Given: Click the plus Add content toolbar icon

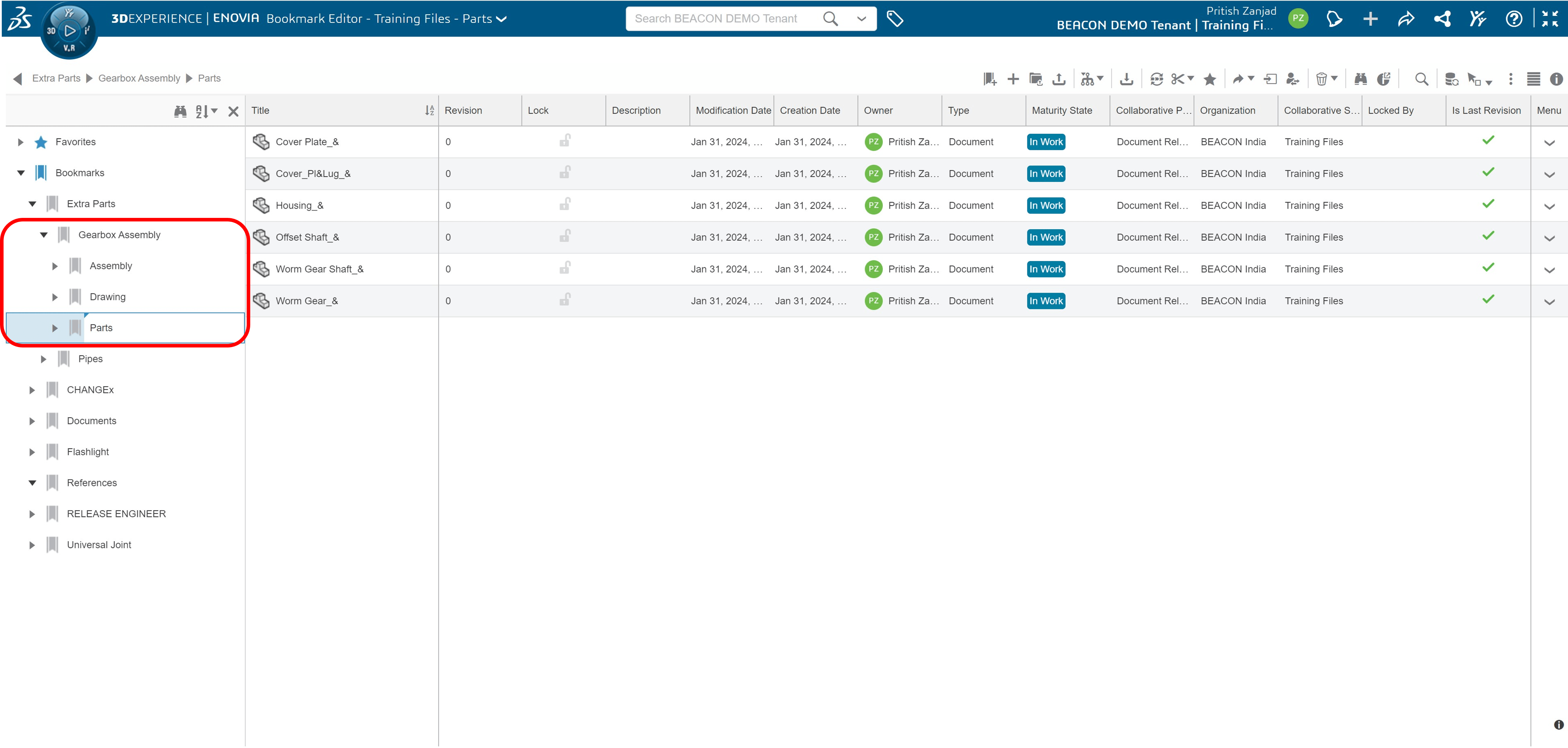Looking at the screenshot, I should point(1013,79).
